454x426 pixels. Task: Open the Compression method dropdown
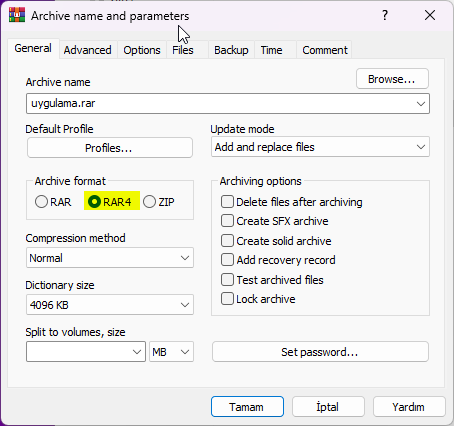click(110, 258)
